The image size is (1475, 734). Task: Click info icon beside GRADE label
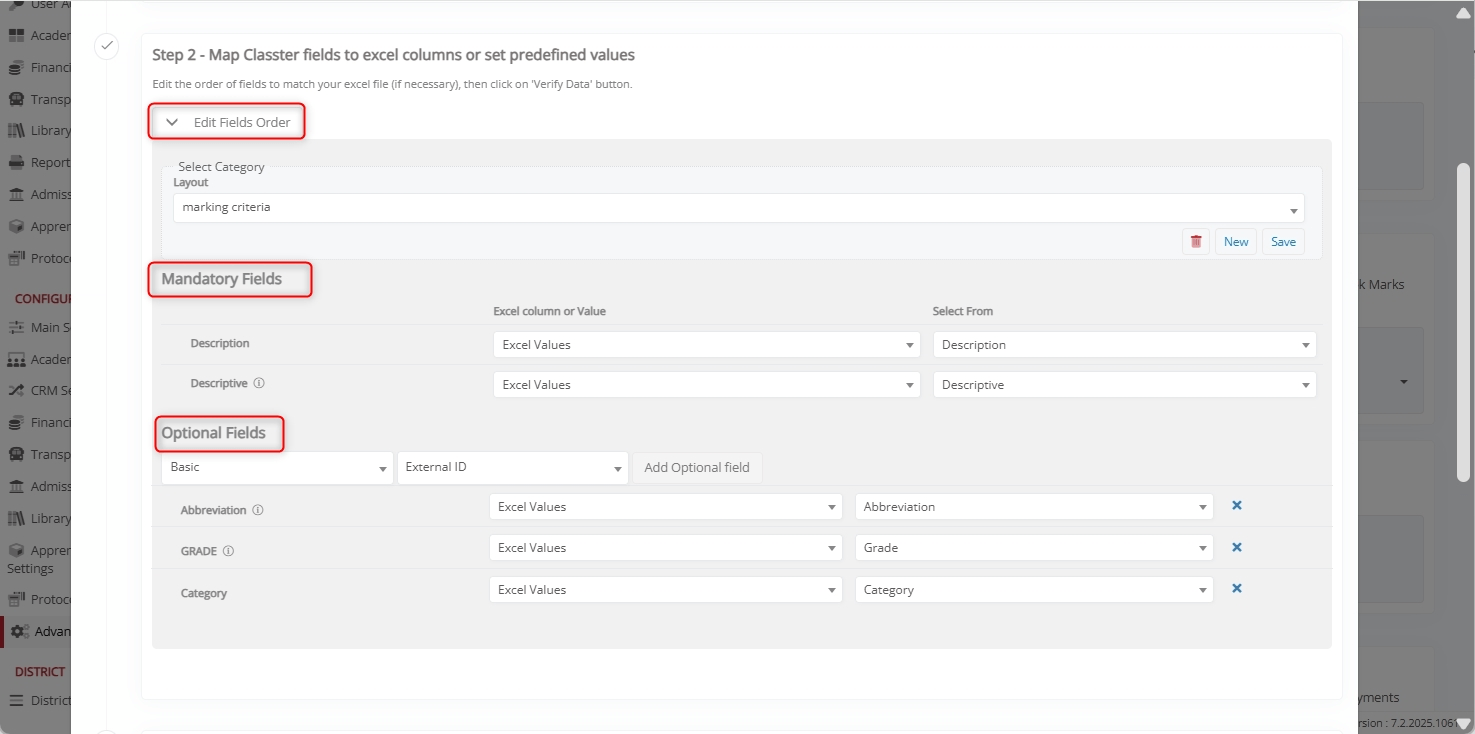coord(228,551)
